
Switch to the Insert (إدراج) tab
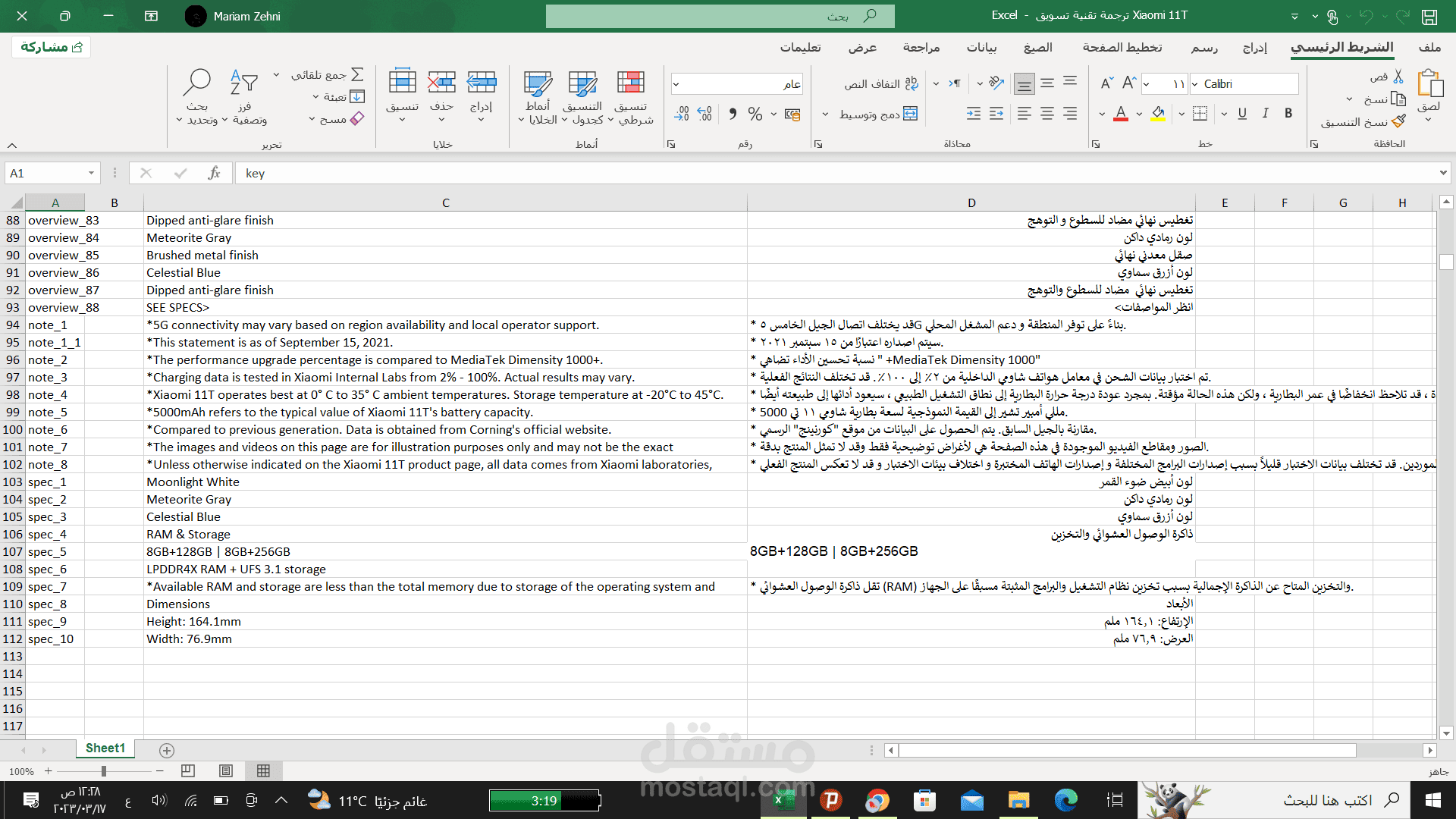coord(1255,47)
